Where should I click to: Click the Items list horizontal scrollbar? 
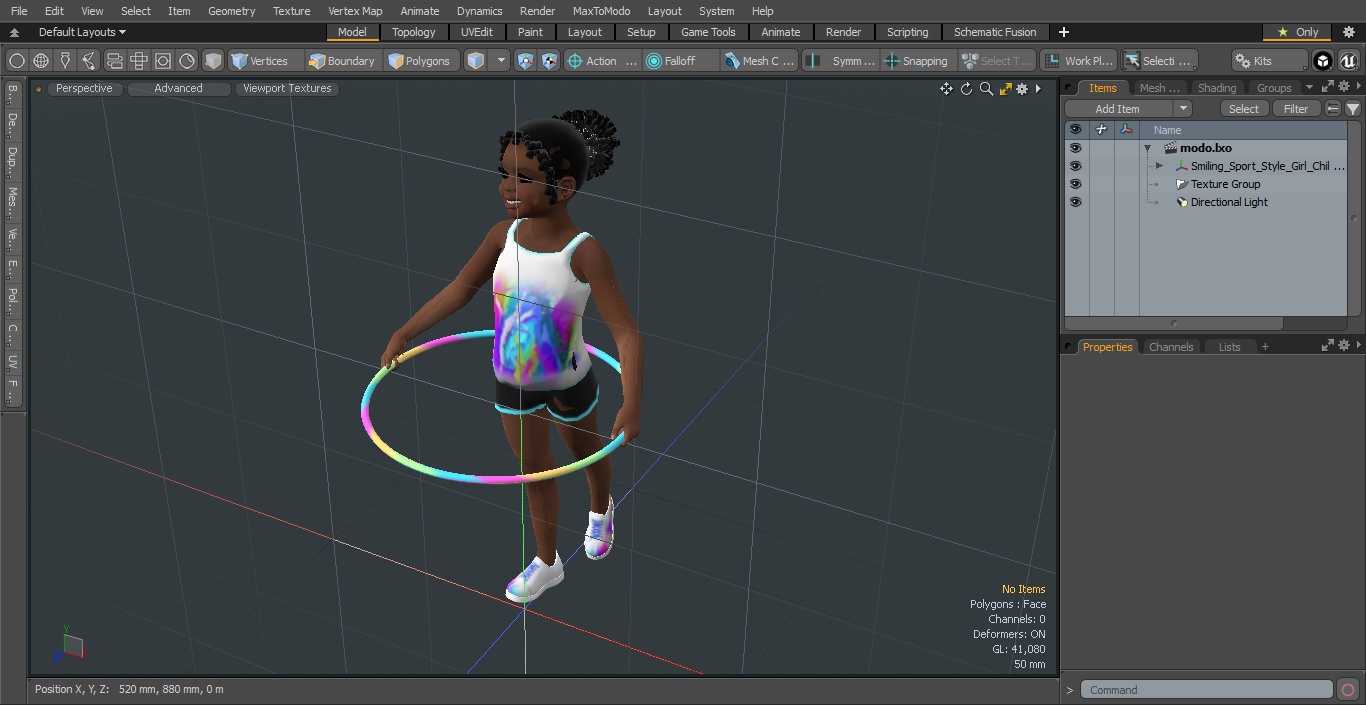pyautogui.click(x=1175, y=323)
